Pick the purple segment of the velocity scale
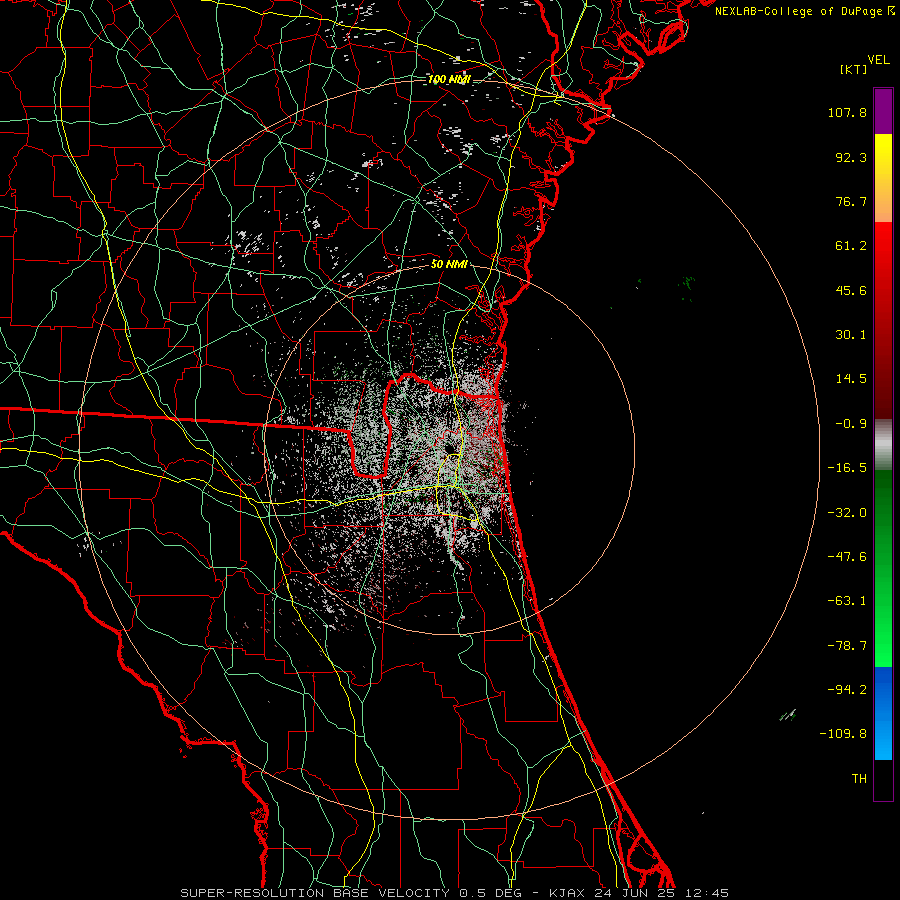The image size is (900, 900). [883, 111]
